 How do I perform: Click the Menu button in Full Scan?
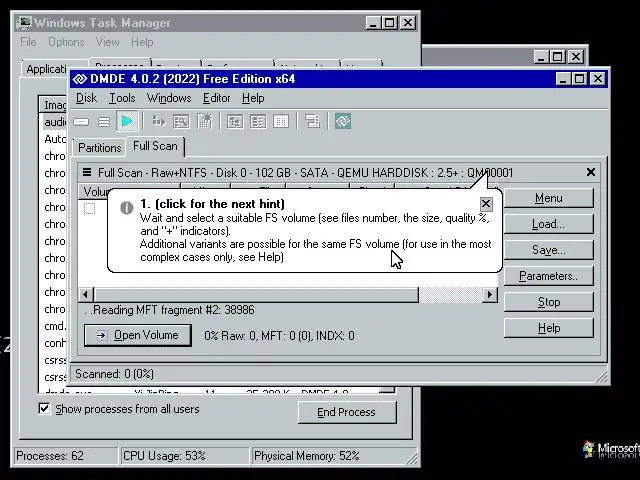click(x=549, y=198)
